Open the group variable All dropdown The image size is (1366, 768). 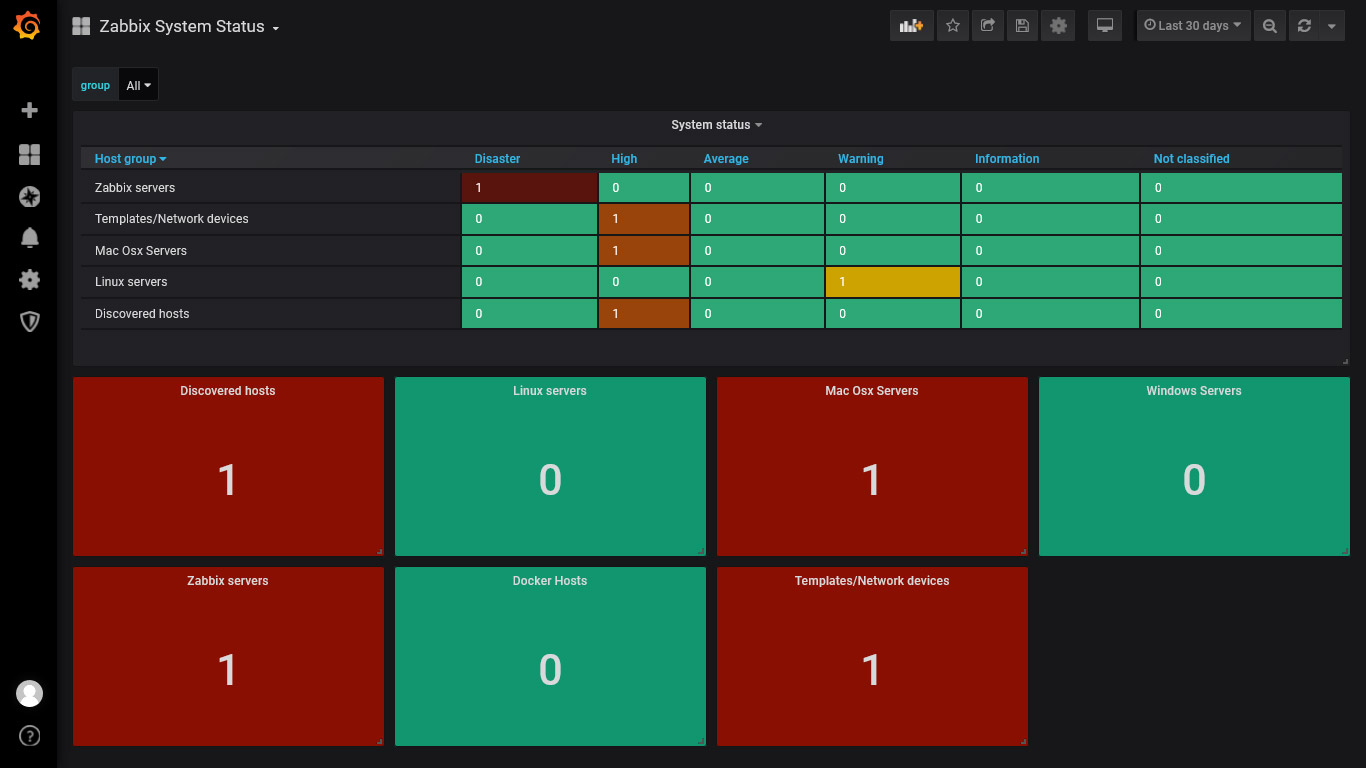[138, 85]
